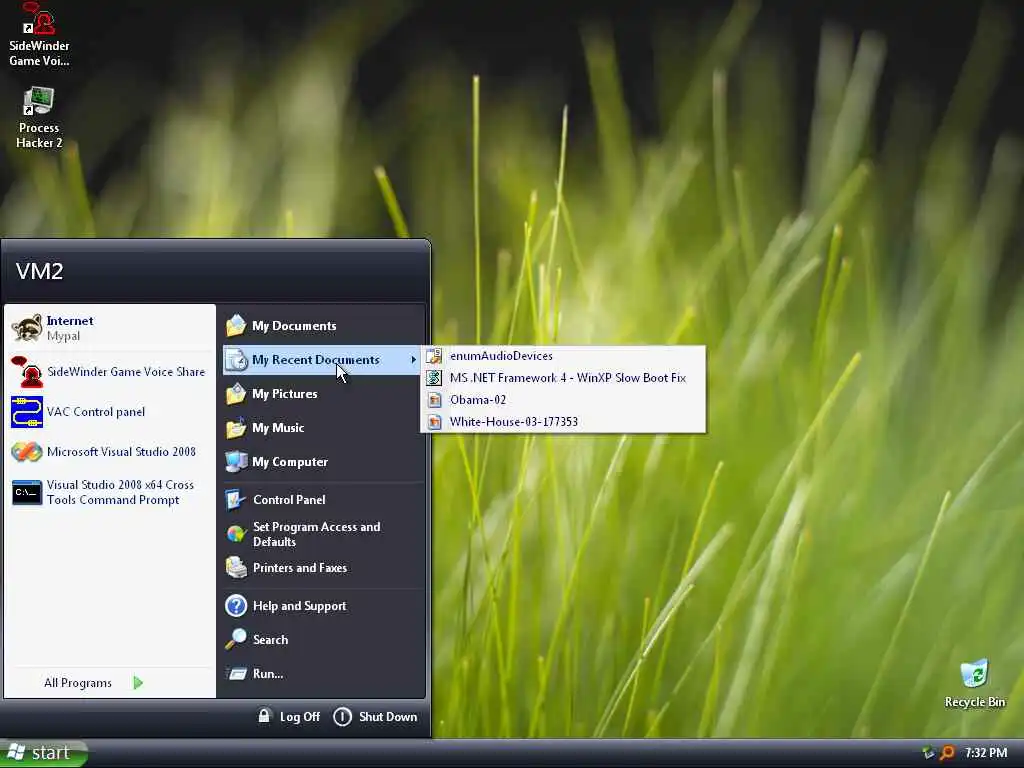Screen dimensions: 1024x768
Task: Open MS .NET Framework 4 - WinXP Slow Boot Fix
Action: click(x=563, y=377)
